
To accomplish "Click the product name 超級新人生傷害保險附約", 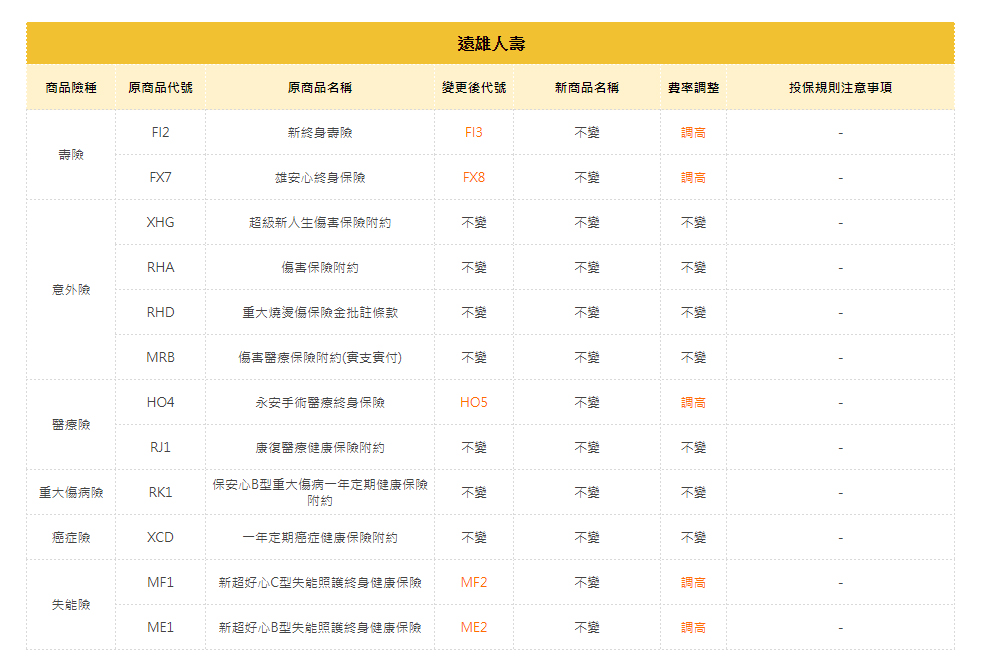I will [320, 222].
